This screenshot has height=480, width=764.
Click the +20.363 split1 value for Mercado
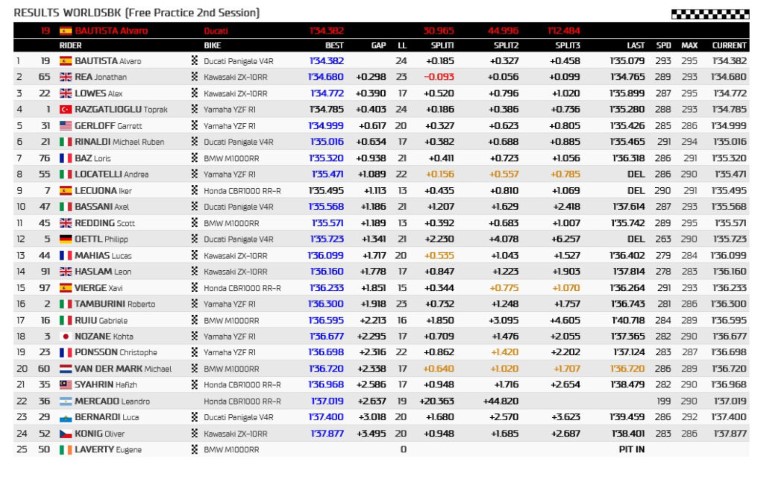(437, 401)
